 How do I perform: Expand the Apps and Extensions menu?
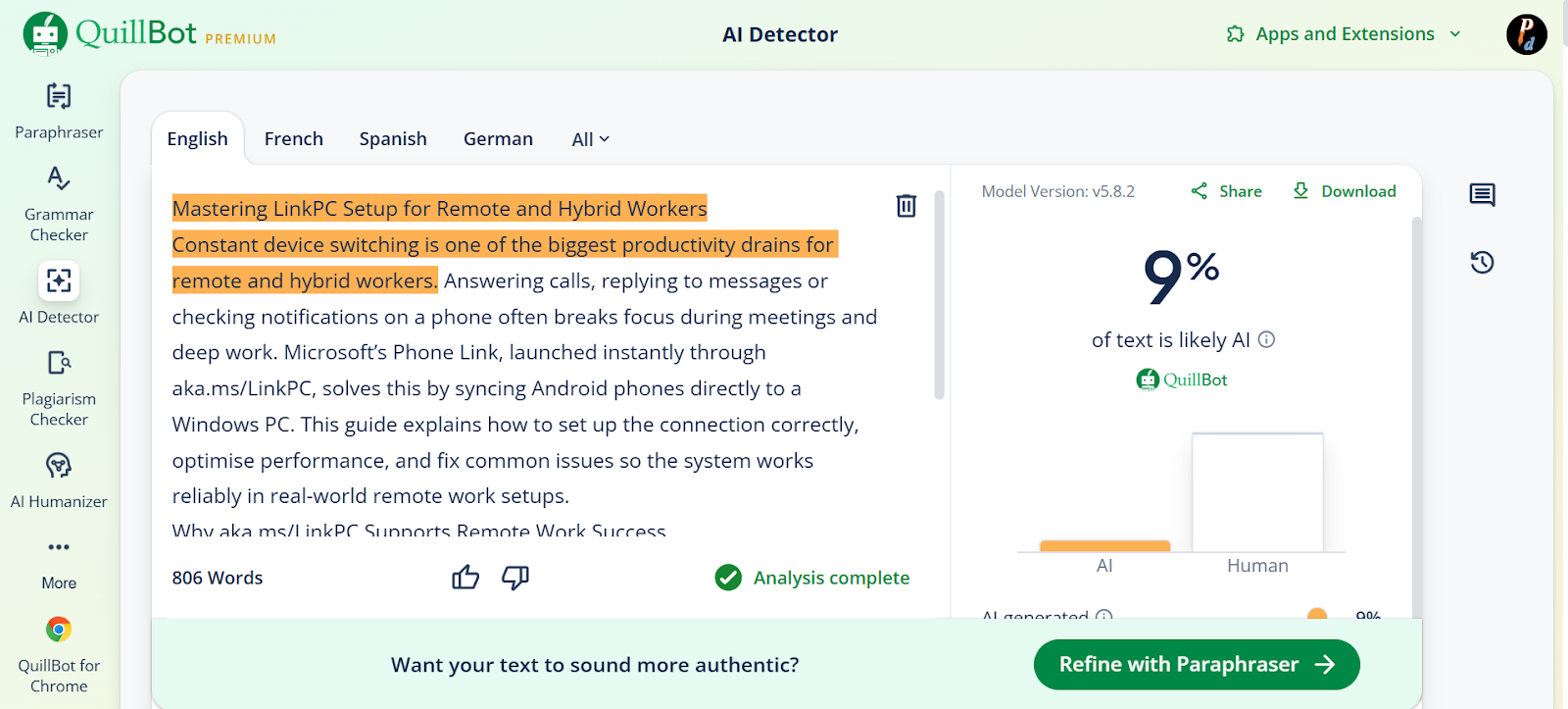pyautogui.click(x=1345, y=34)
